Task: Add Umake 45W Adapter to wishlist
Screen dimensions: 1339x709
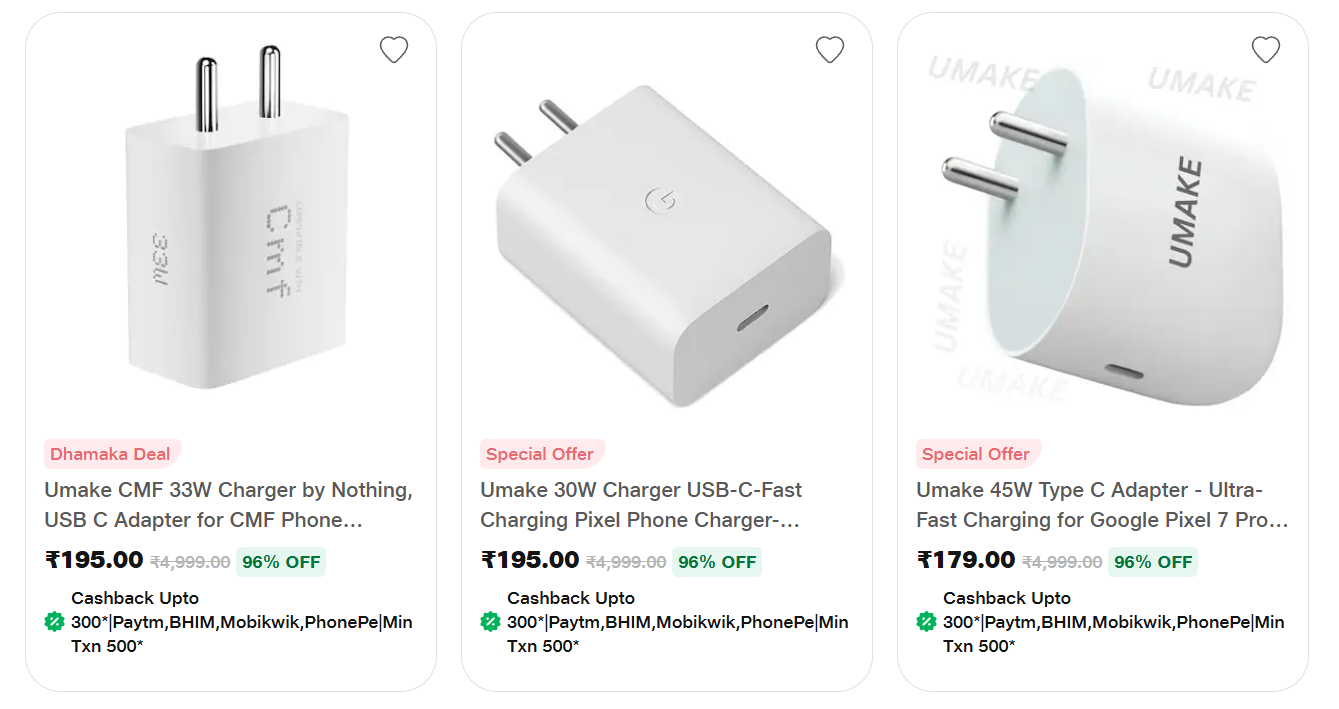Action: click(x=1266, y=49)
